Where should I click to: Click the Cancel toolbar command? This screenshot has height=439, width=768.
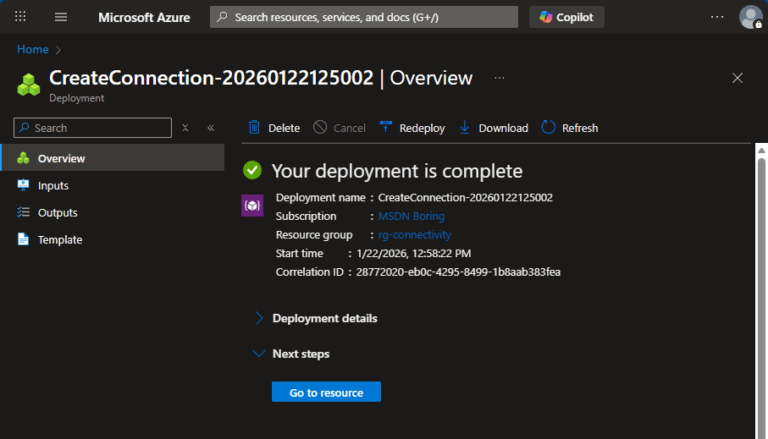tap(339, 128)
